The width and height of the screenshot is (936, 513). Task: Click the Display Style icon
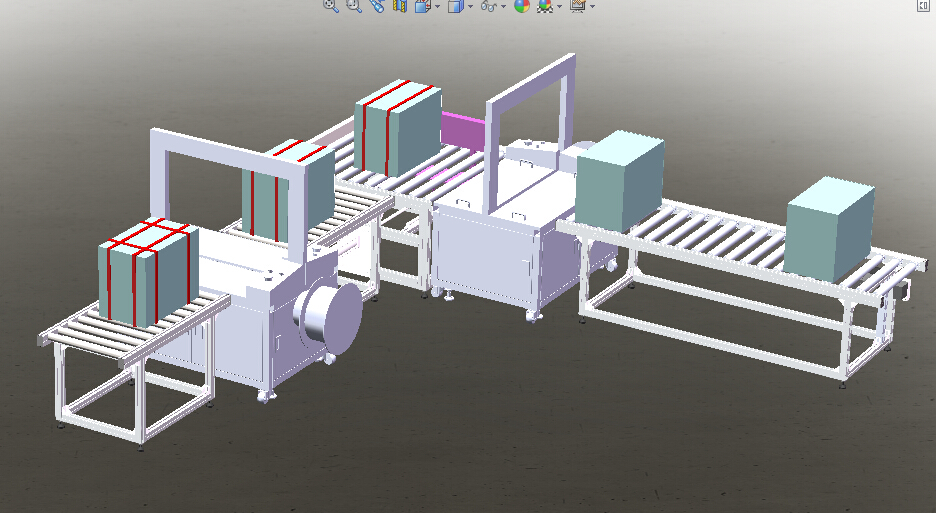coord(455,5)
